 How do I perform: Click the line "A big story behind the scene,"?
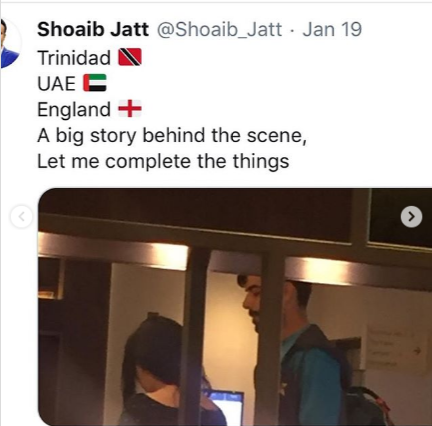point(172,135)
